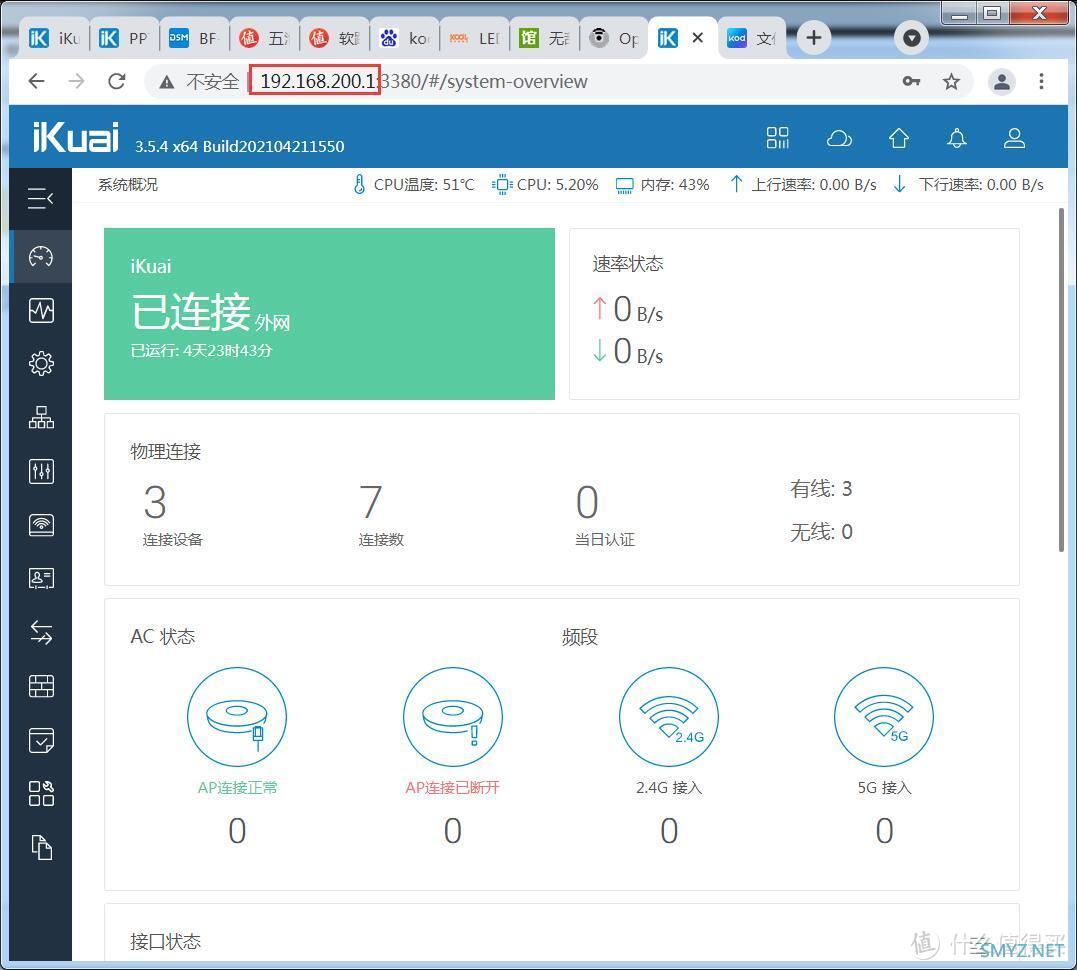
Task: Click the 5G access wifi icon
Action: point(884,717)
